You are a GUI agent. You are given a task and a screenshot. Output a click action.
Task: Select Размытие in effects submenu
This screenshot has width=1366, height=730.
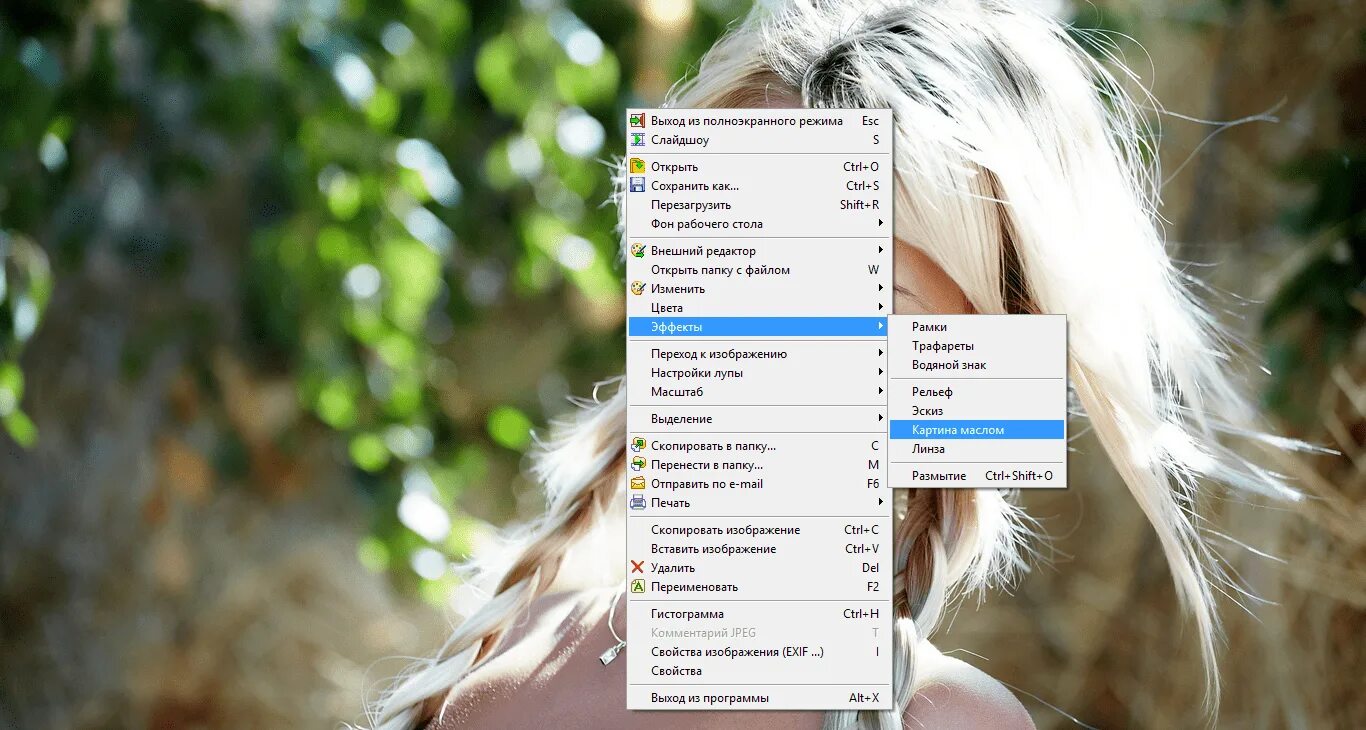977,476
